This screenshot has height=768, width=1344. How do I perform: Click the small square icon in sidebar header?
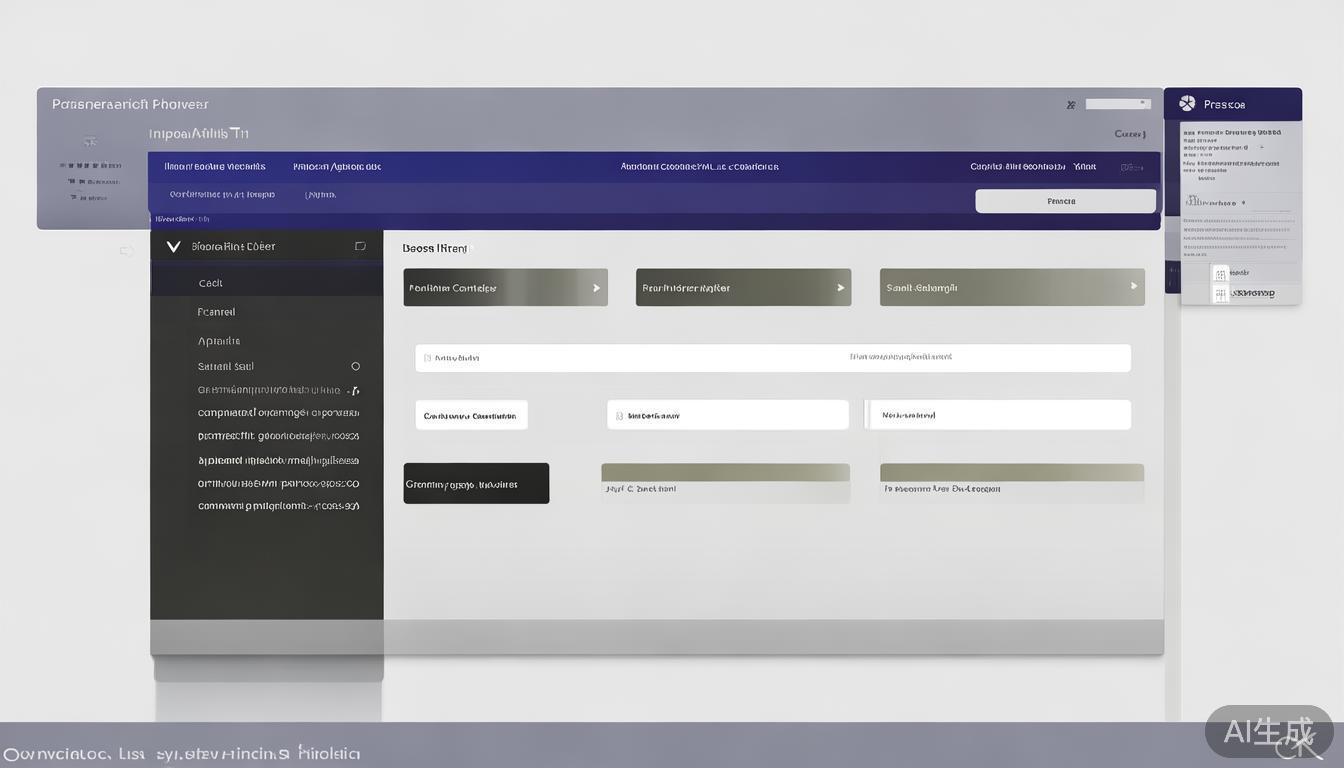coord(360,246)
